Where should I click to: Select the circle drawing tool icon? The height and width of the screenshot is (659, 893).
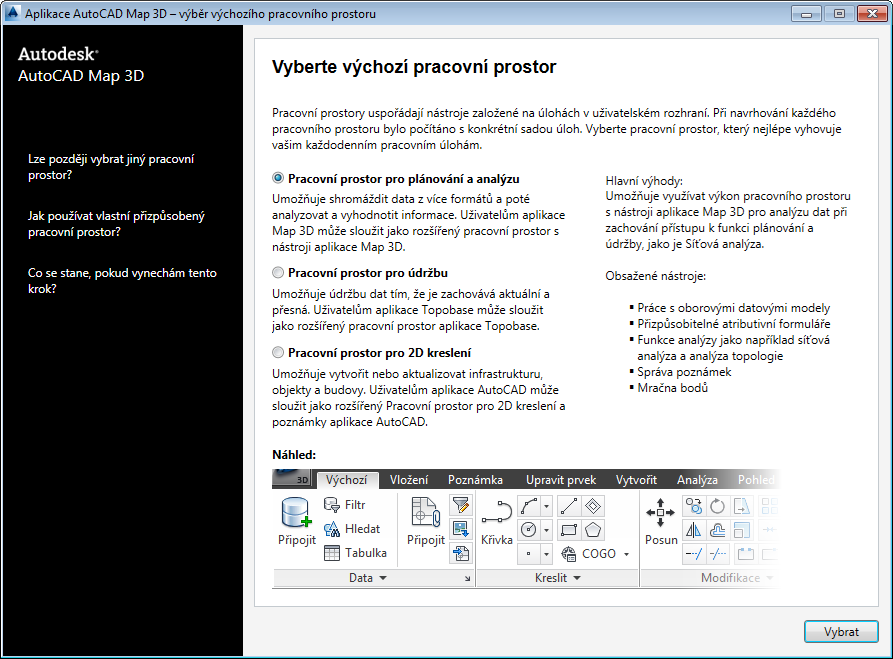click(x=529, y=530)
